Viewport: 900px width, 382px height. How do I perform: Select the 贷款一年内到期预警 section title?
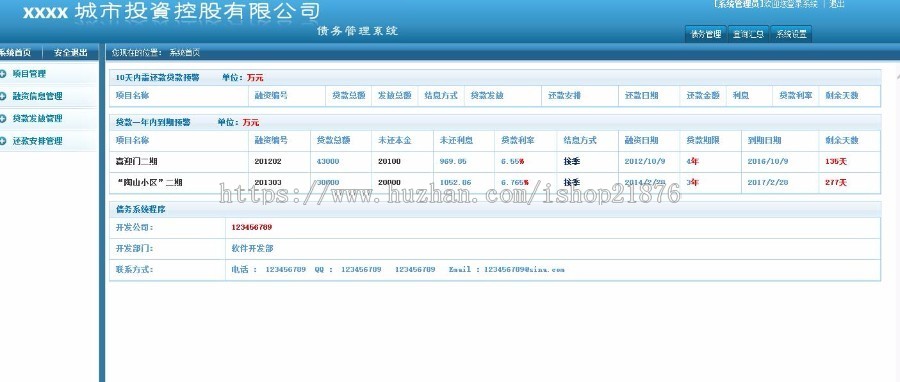(153, 122)
